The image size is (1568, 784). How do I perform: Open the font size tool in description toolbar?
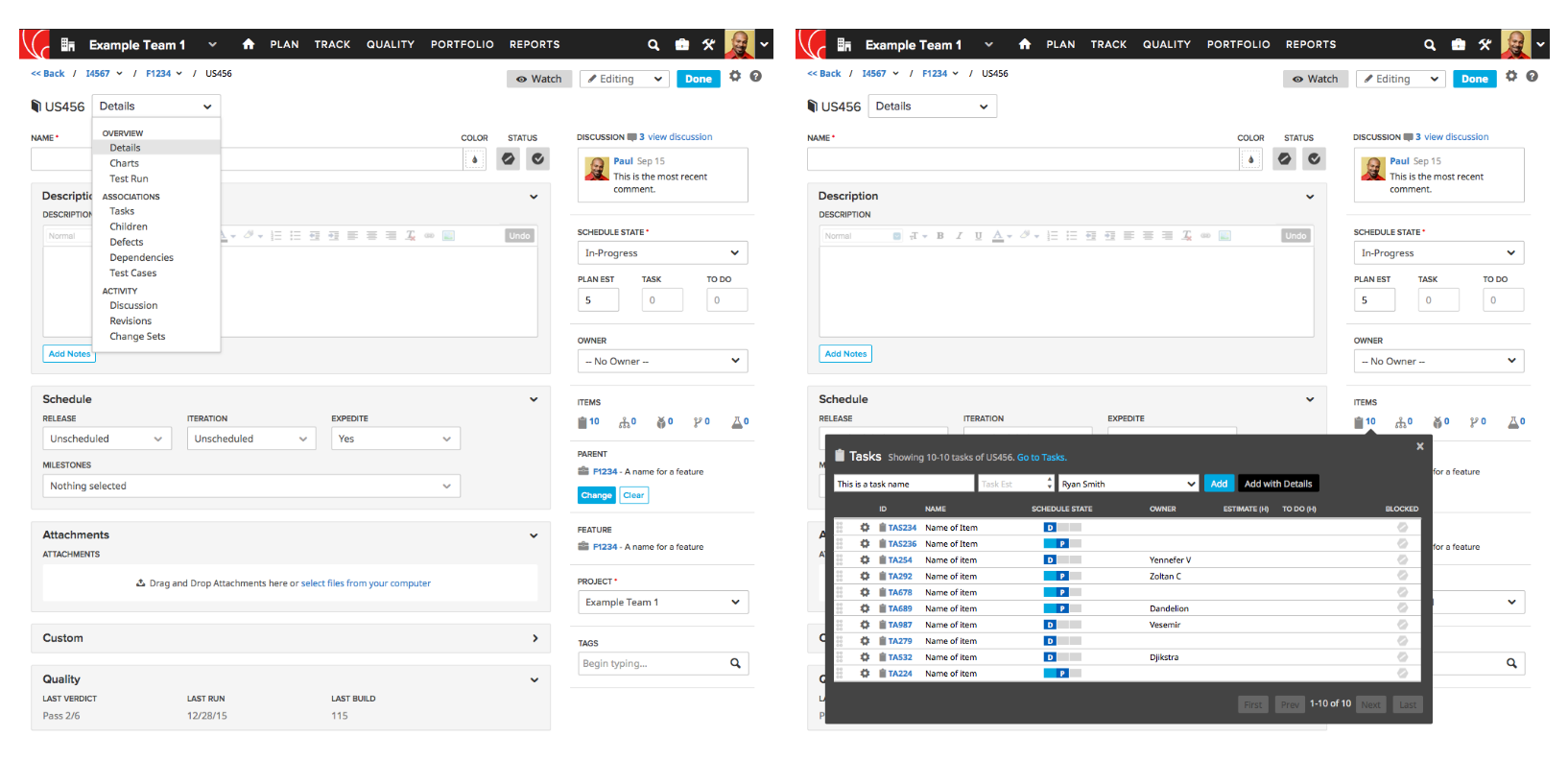click(x=916, y=236)
